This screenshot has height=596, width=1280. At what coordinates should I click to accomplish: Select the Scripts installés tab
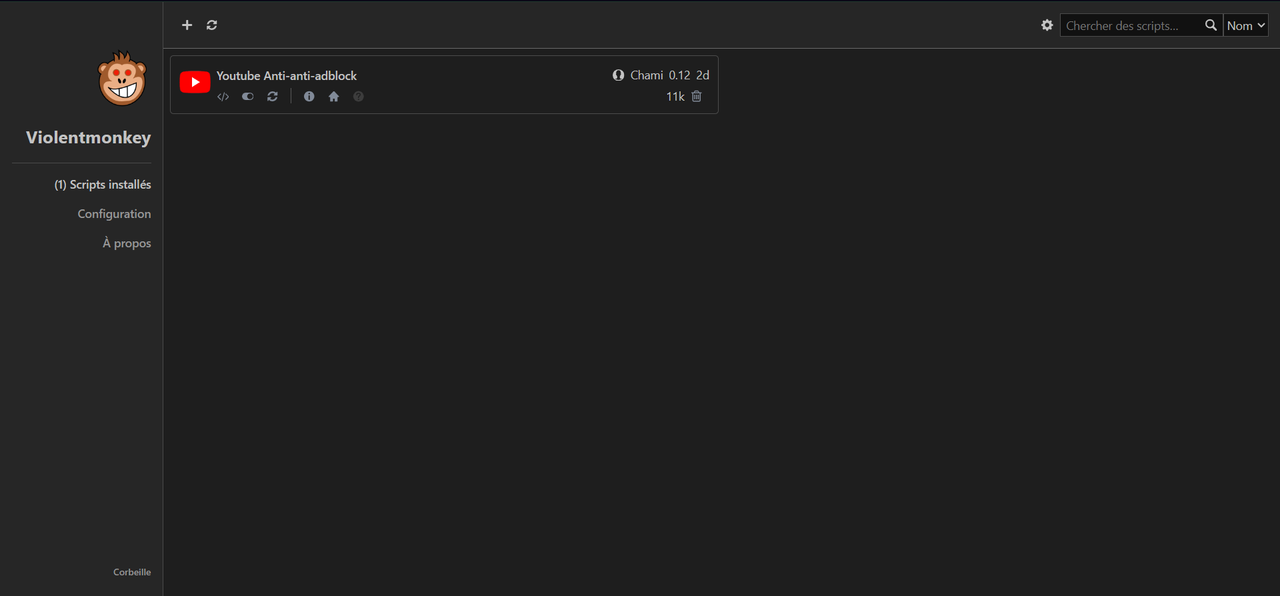pyautogui.click(x=103, y=185)
